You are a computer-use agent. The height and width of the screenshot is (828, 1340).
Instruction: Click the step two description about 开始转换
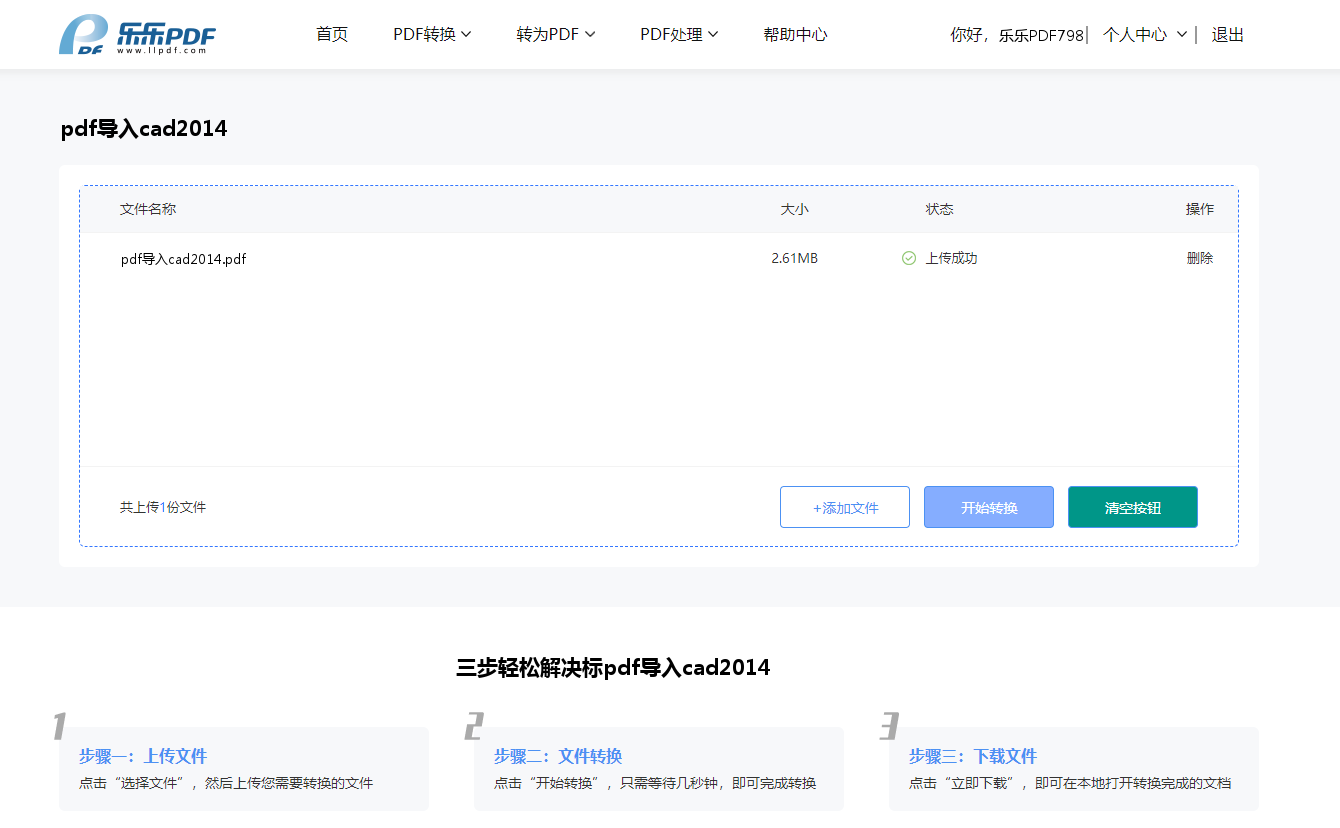click(x=655, y=783)
